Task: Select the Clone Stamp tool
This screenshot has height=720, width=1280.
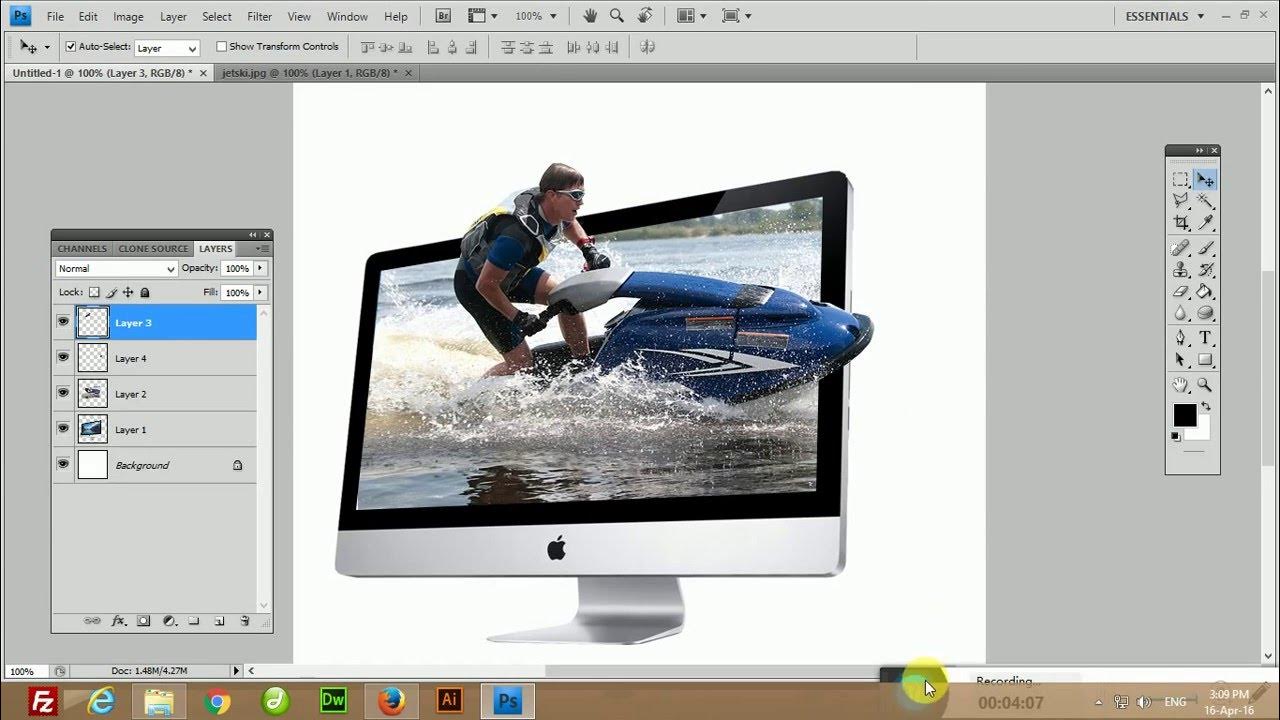Action: tap(1181, 270)
